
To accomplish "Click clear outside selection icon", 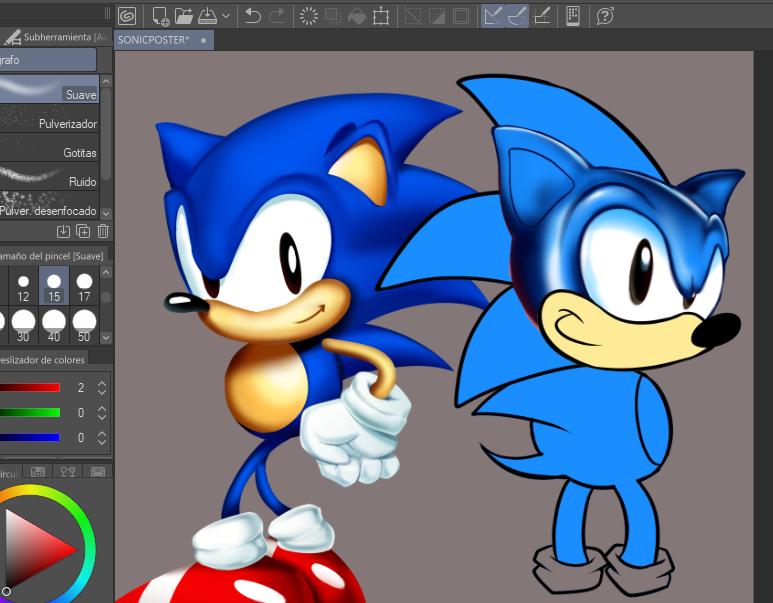I will 333,16.
